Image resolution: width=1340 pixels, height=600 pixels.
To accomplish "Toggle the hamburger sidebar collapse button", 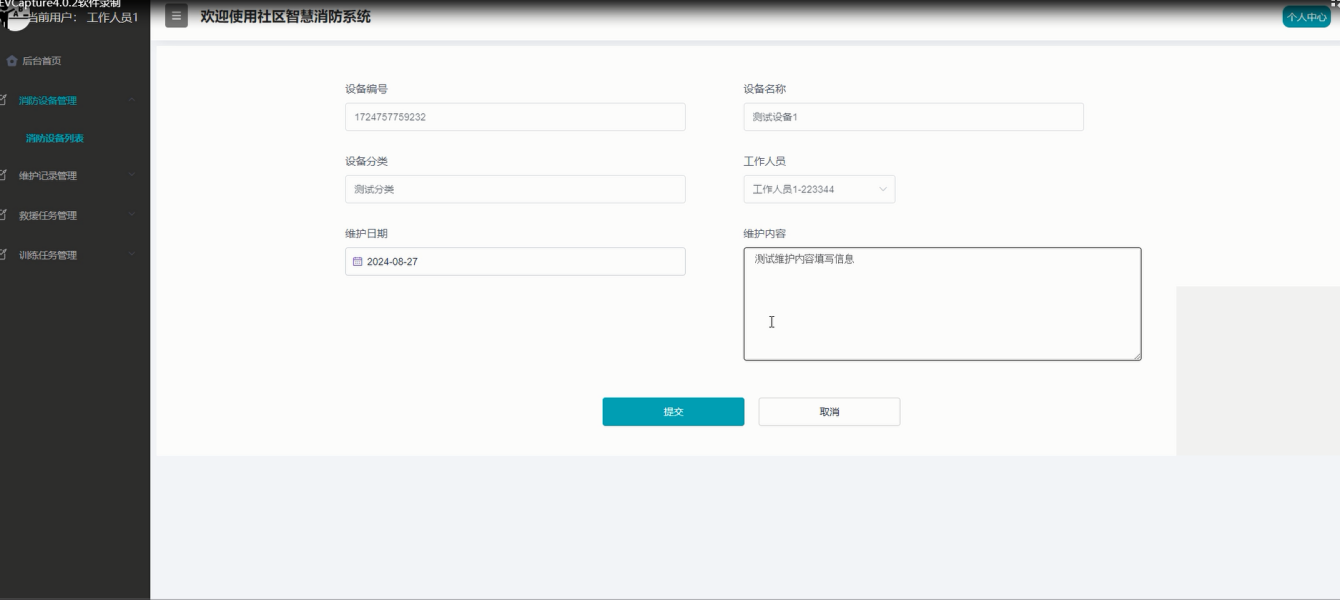I will click(176, 16).
